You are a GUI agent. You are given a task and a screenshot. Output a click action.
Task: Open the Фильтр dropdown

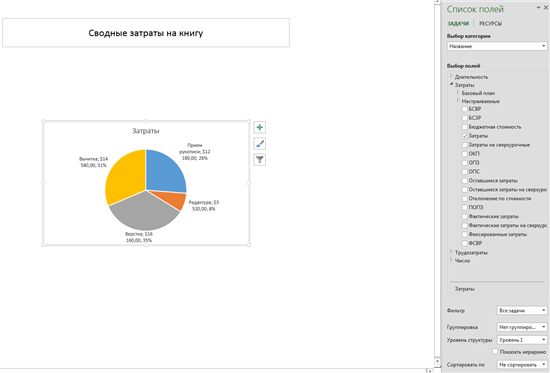click(522, 311)
